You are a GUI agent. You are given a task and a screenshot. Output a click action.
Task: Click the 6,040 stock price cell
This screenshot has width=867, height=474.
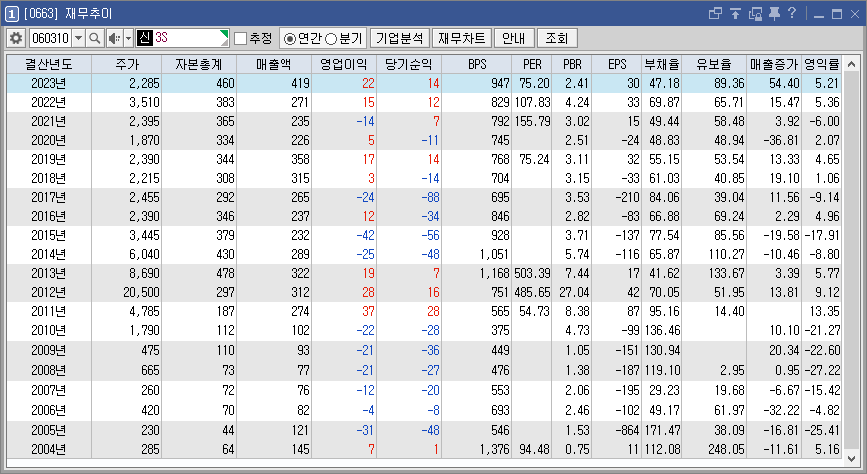pos(145,254)
